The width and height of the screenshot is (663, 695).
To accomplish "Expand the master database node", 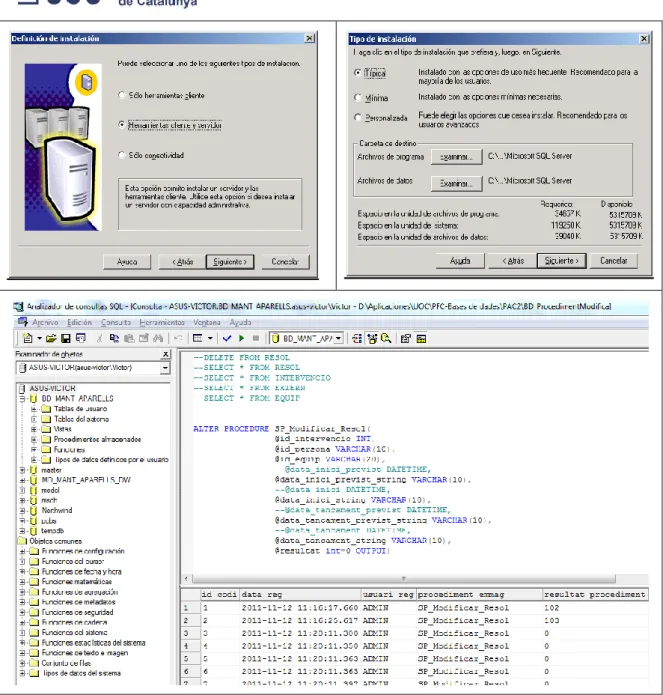I will [x=23, y=470].
